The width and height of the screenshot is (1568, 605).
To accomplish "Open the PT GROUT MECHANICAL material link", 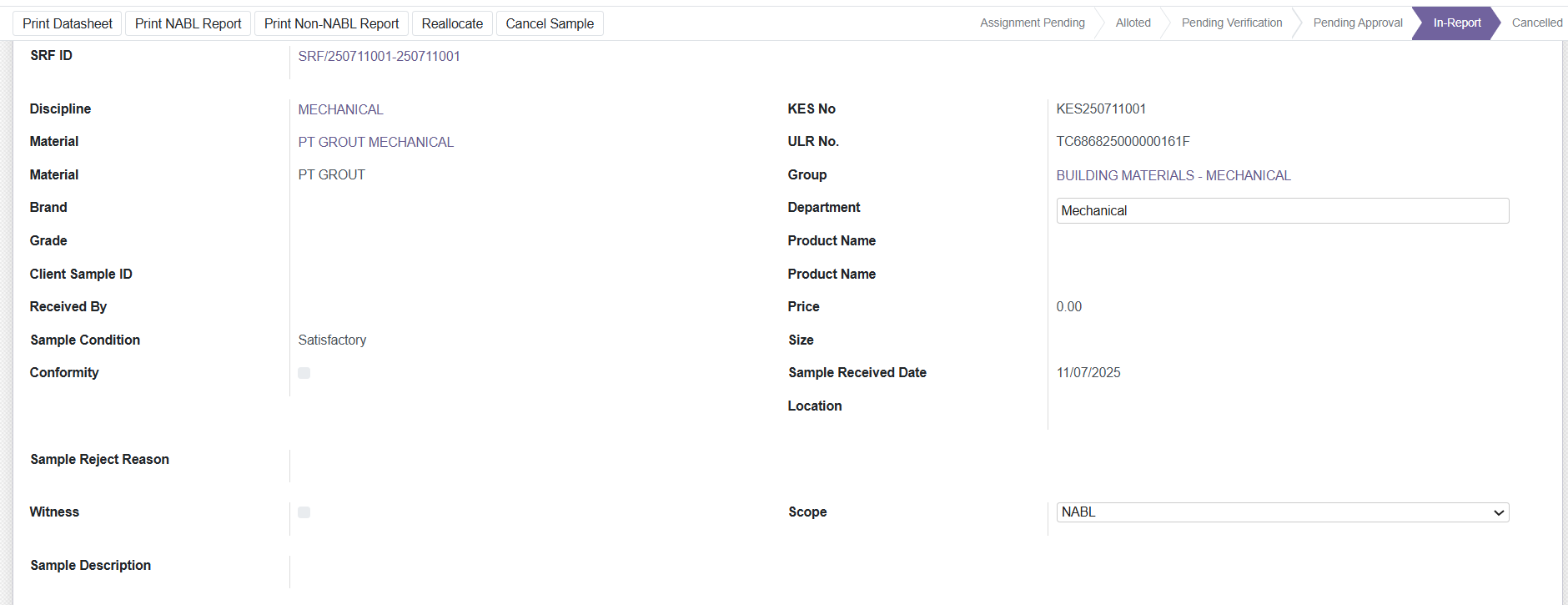I will 376,142.
